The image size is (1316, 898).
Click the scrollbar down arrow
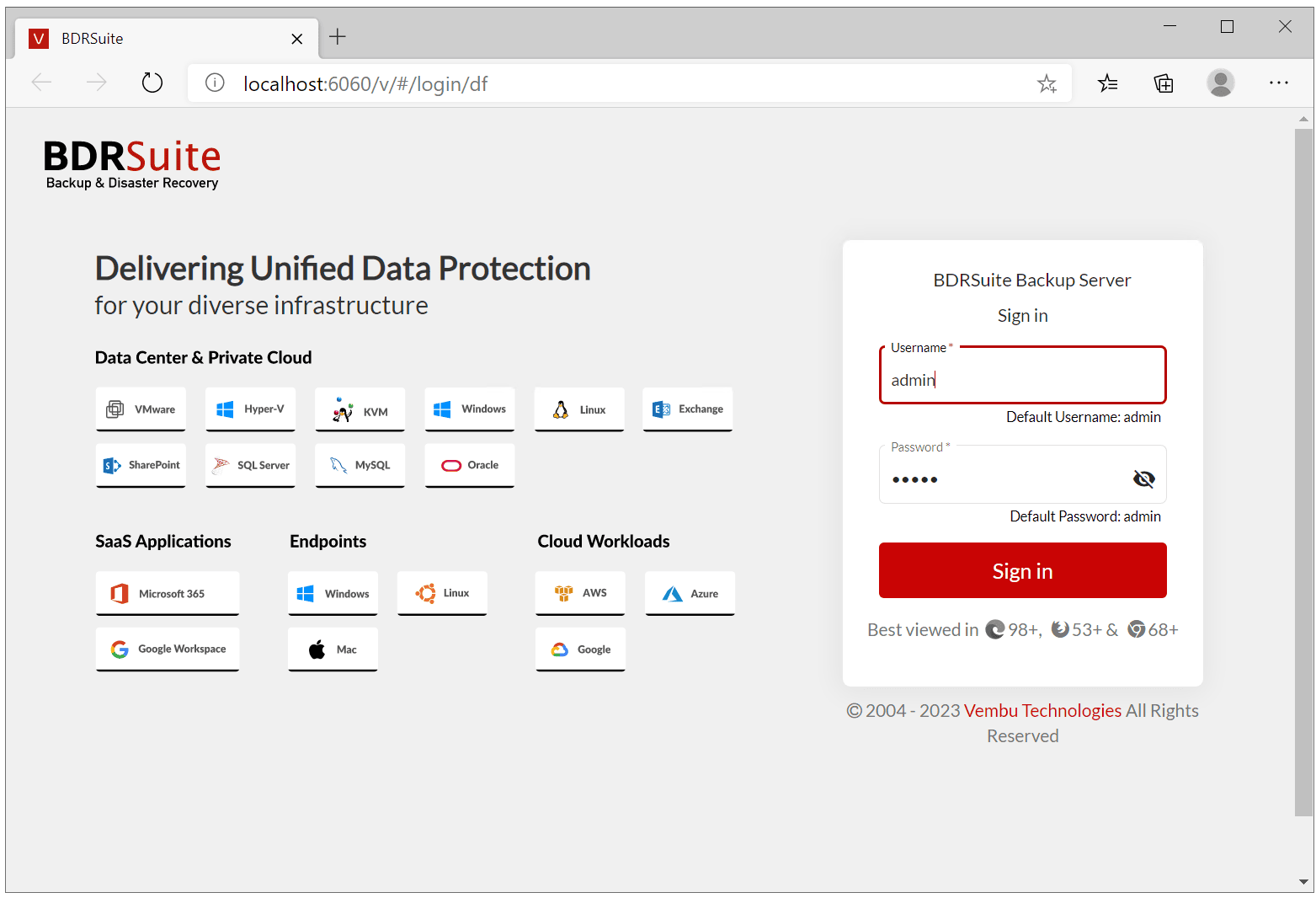1303,882
